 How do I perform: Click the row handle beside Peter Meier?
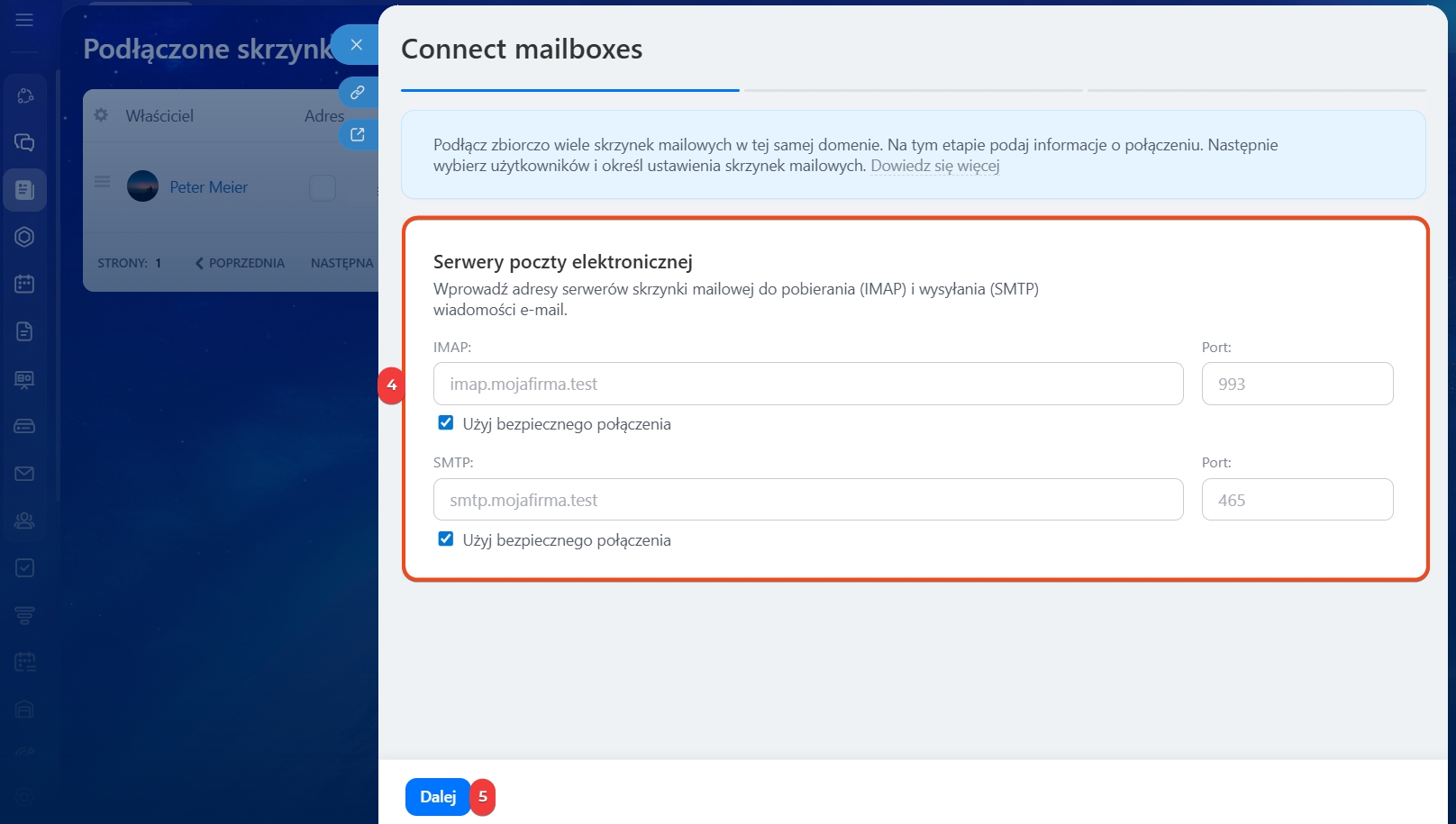click(103, 182)
